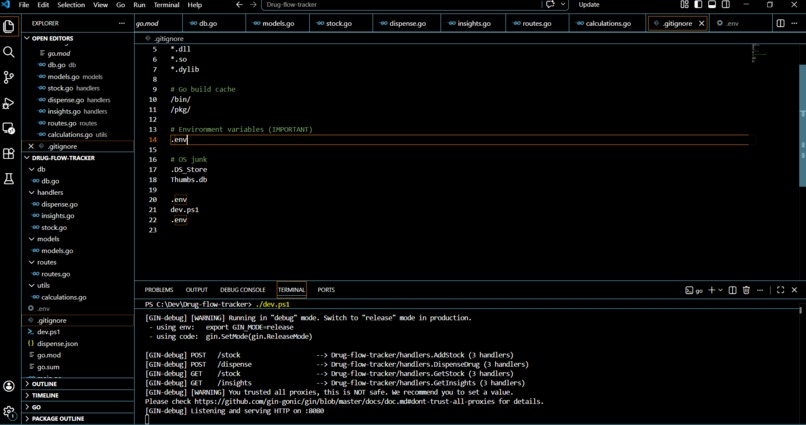Open editor more actions ellipsis

(795, 23)
